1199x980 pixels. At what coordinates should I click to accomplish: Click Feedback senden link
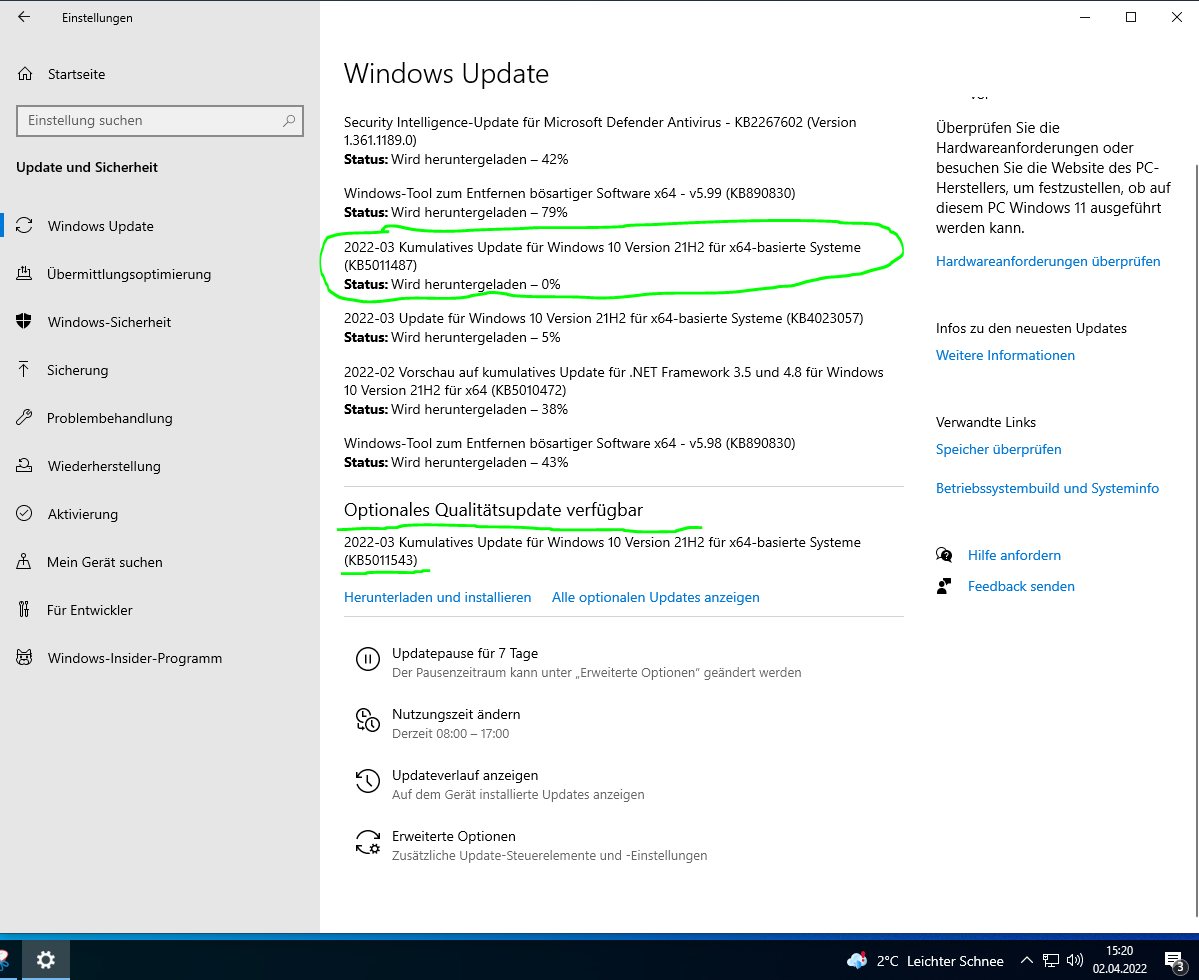[1021, 586]
